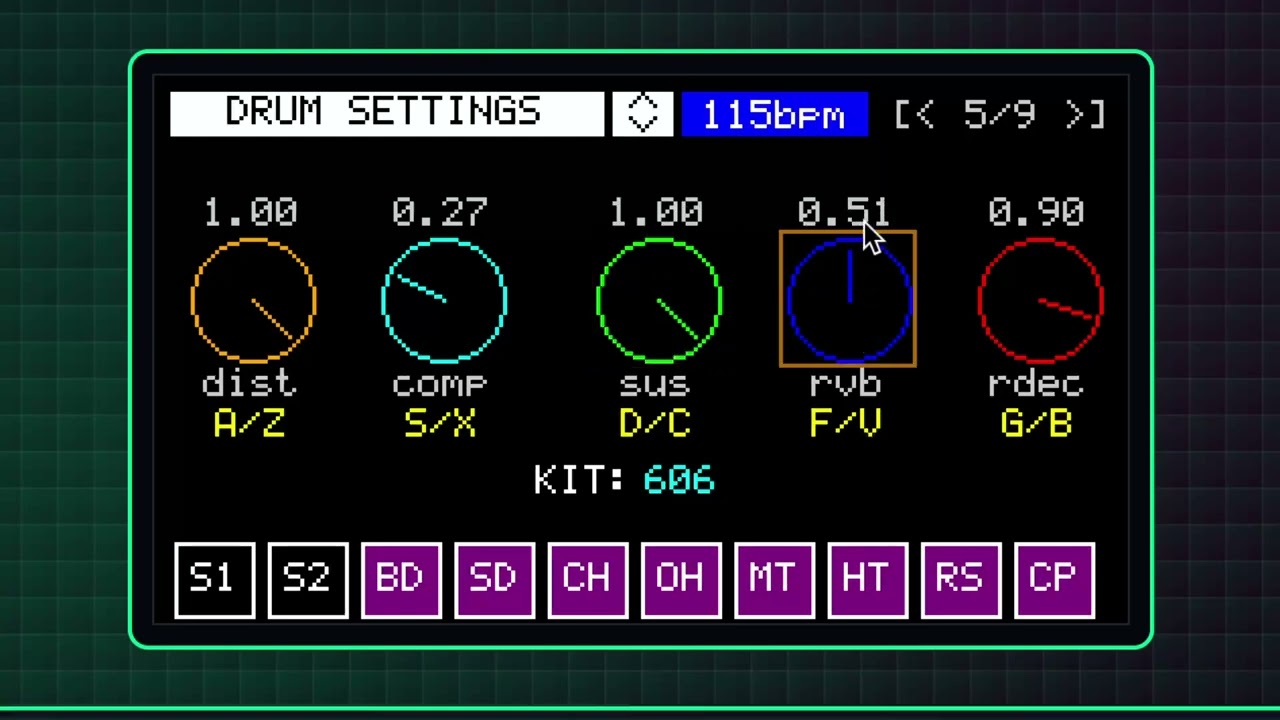This screenshot has width=1280, height=720.
Task: Toggle the S1 pad
Action: 214,580
